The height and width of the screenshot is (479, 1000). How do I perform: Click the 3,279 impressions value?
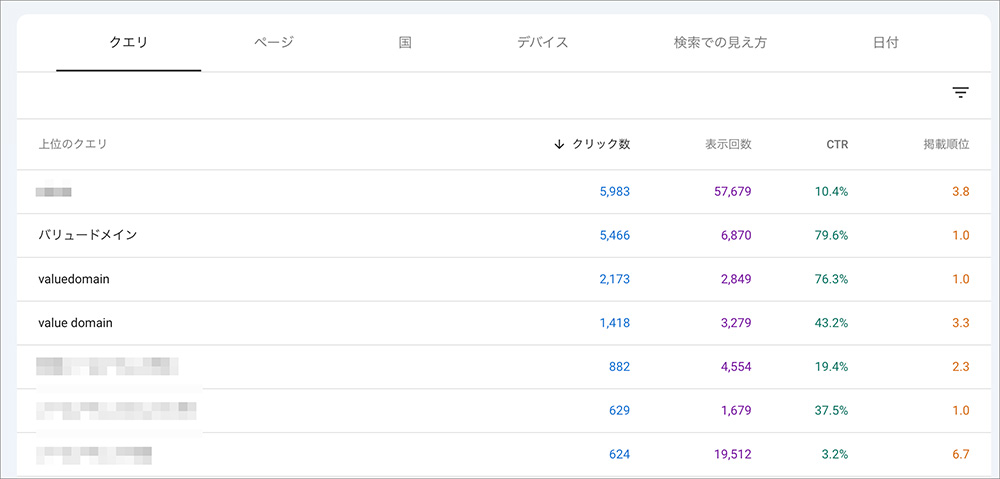[x=736, y=323]
